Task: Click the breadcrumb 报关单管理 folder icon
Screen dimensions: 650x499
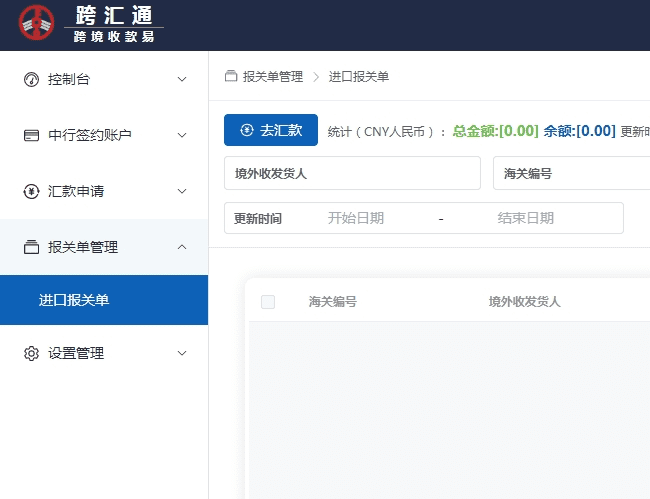Action: 231,76
